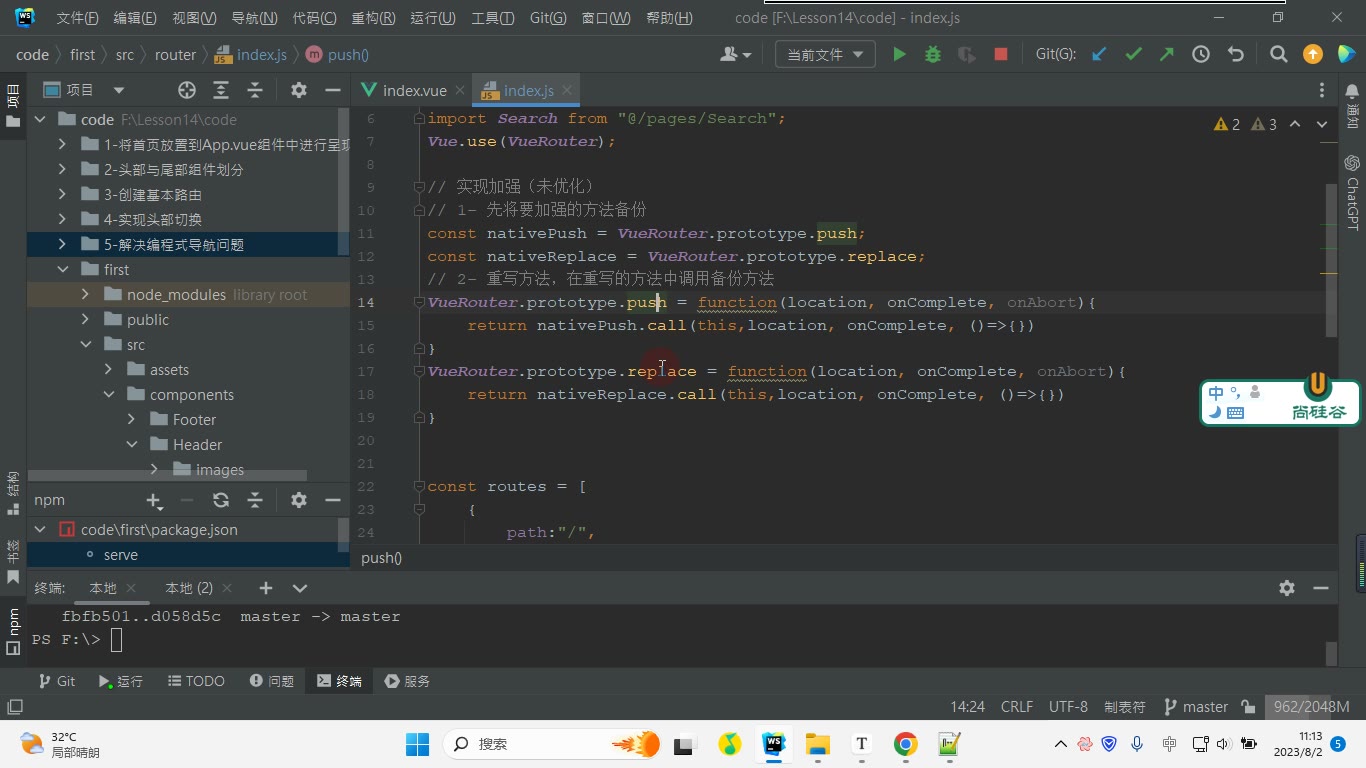Open the TODO tool window button
1366x768 pixels.
196,681
